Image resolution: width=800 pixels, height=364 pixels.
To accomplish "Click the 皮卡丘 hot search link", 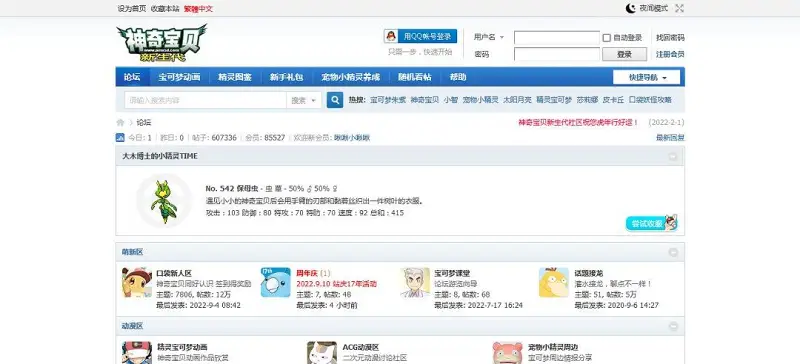I will (x=613, y=100).
